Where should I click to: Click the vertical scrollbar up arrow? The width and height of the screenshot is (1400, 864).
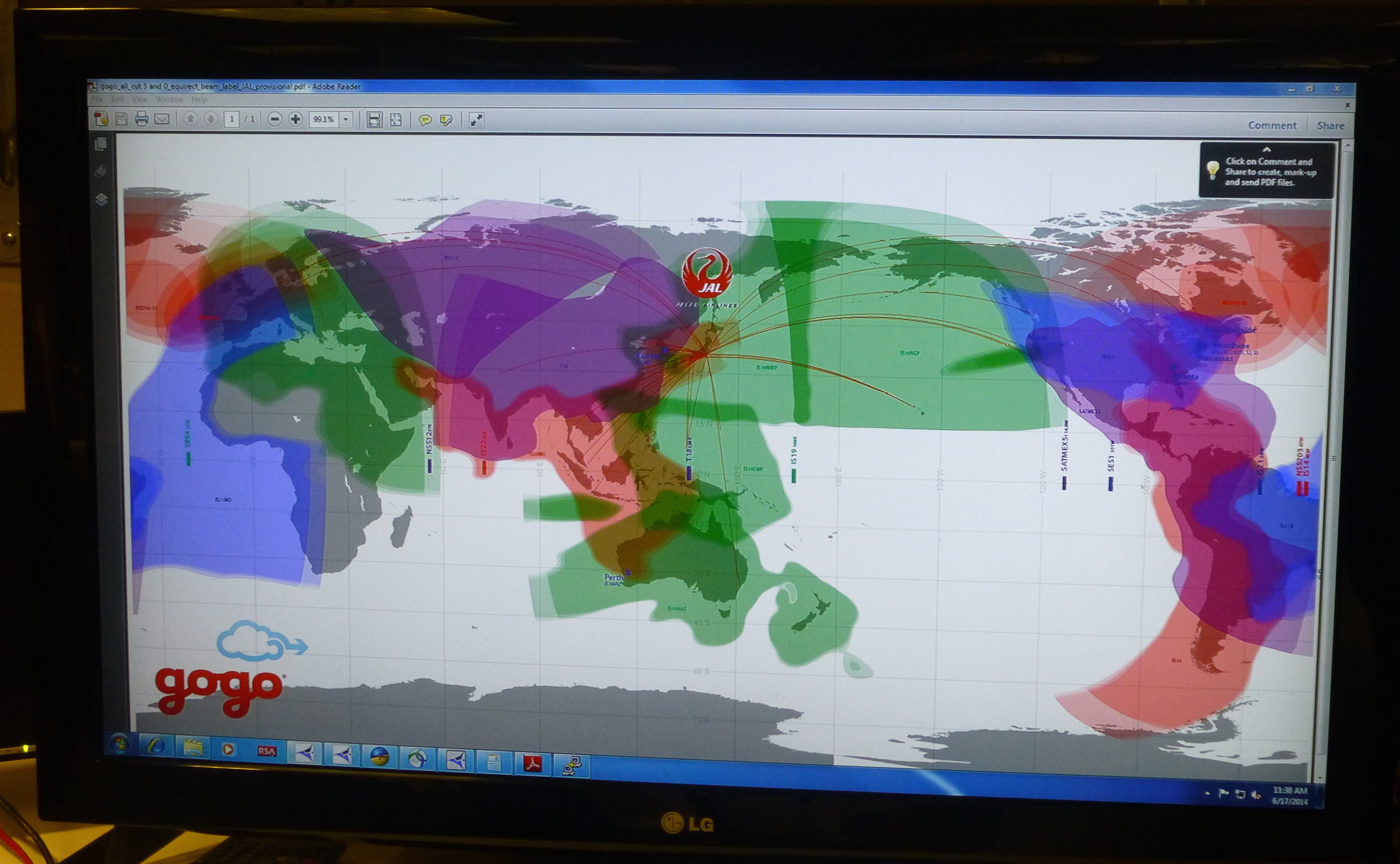(1348, 145)
